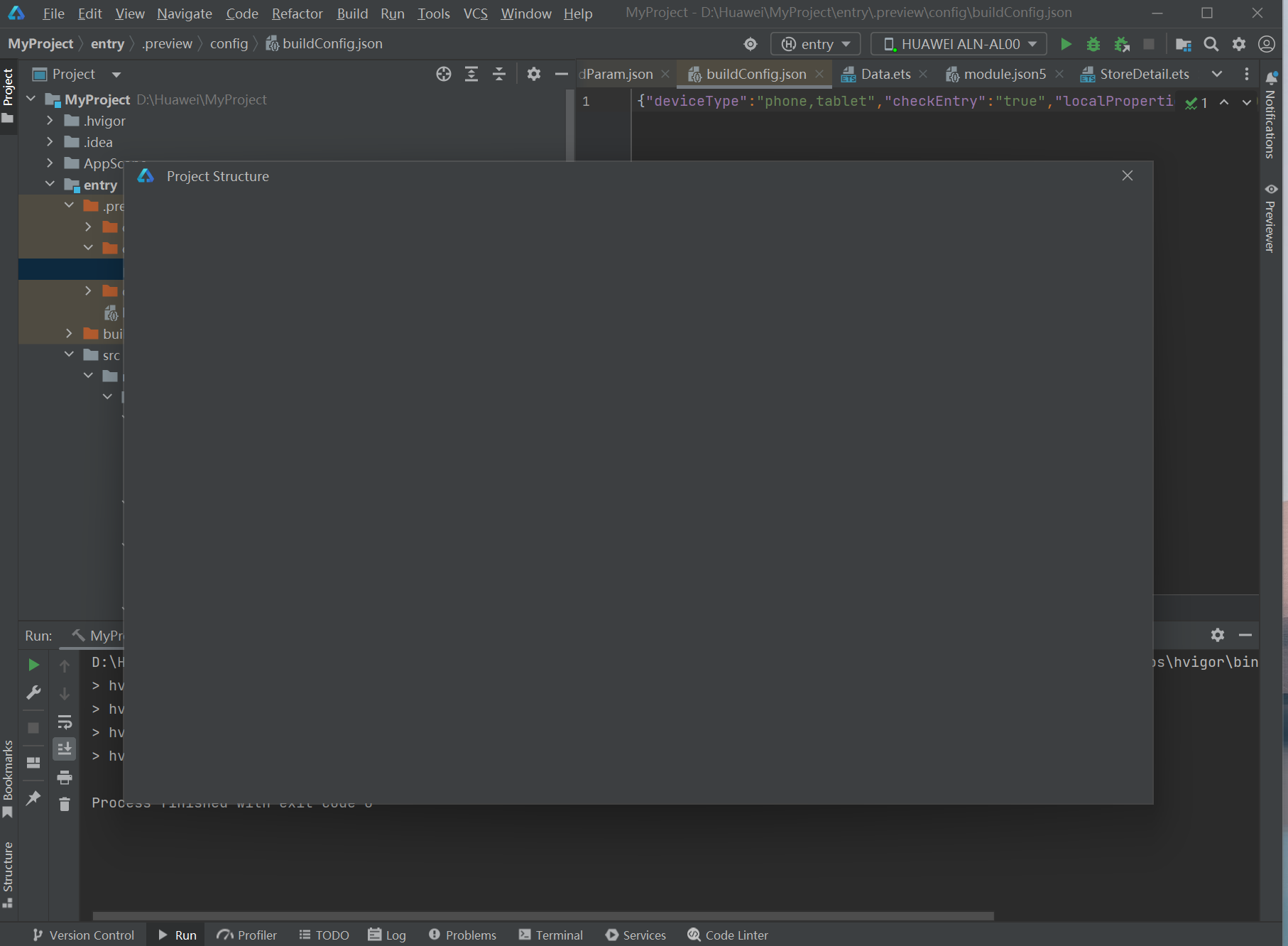The width and height of the screenshot is (1288, 946).
Task: Toggle soft-wrap in Run console
Action: pos(65,722)
